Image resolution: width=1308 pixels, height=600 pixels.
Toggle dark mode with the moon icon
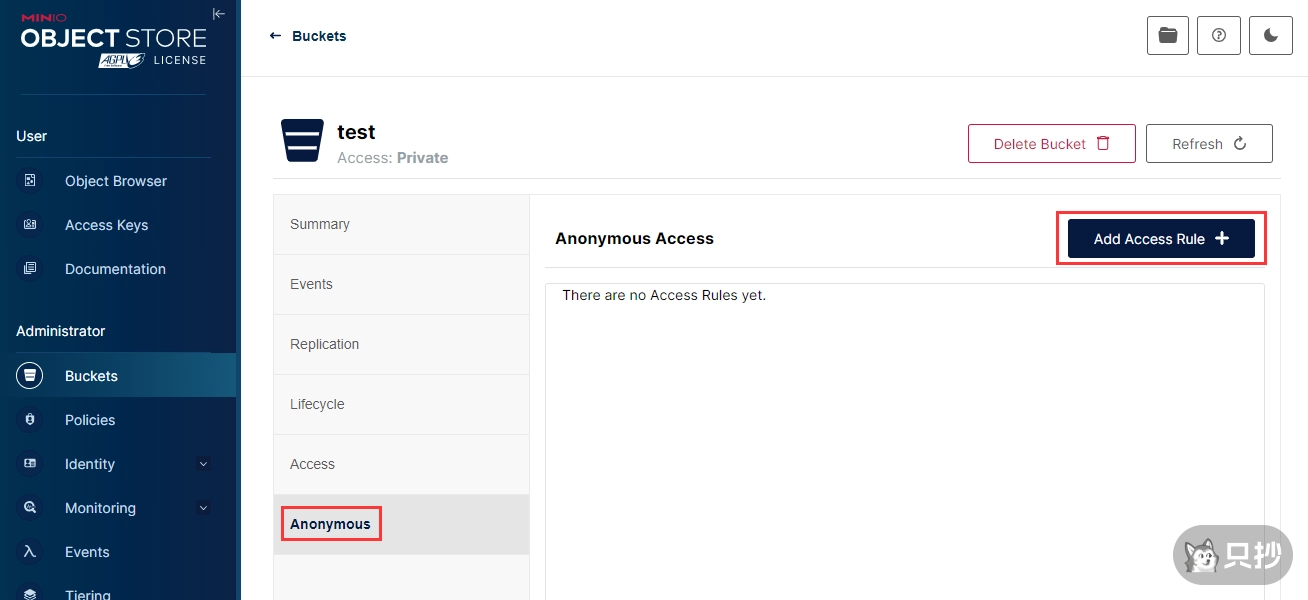1270,36
